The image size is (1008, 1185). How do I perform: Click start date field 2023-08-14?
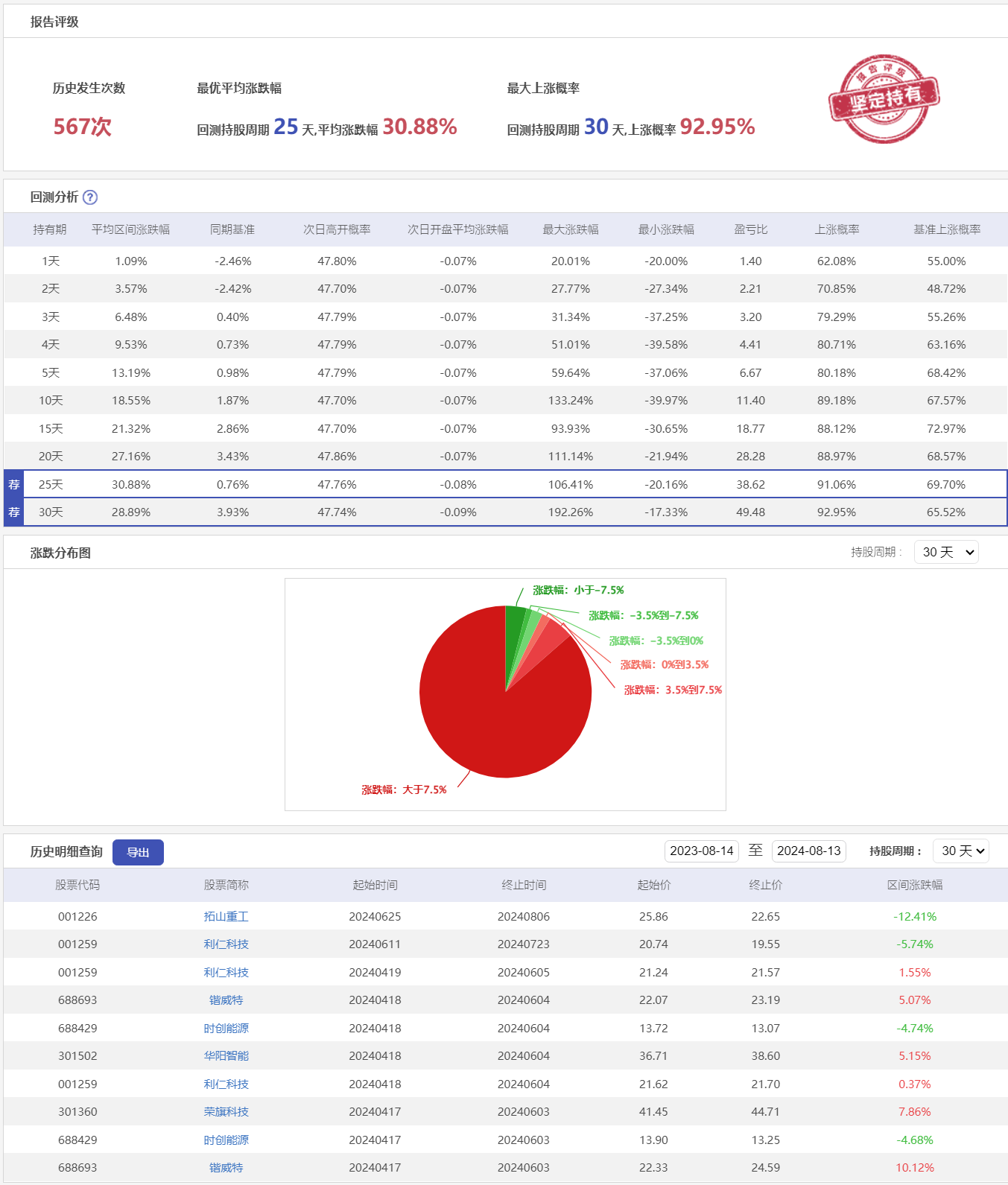point(701,851)
